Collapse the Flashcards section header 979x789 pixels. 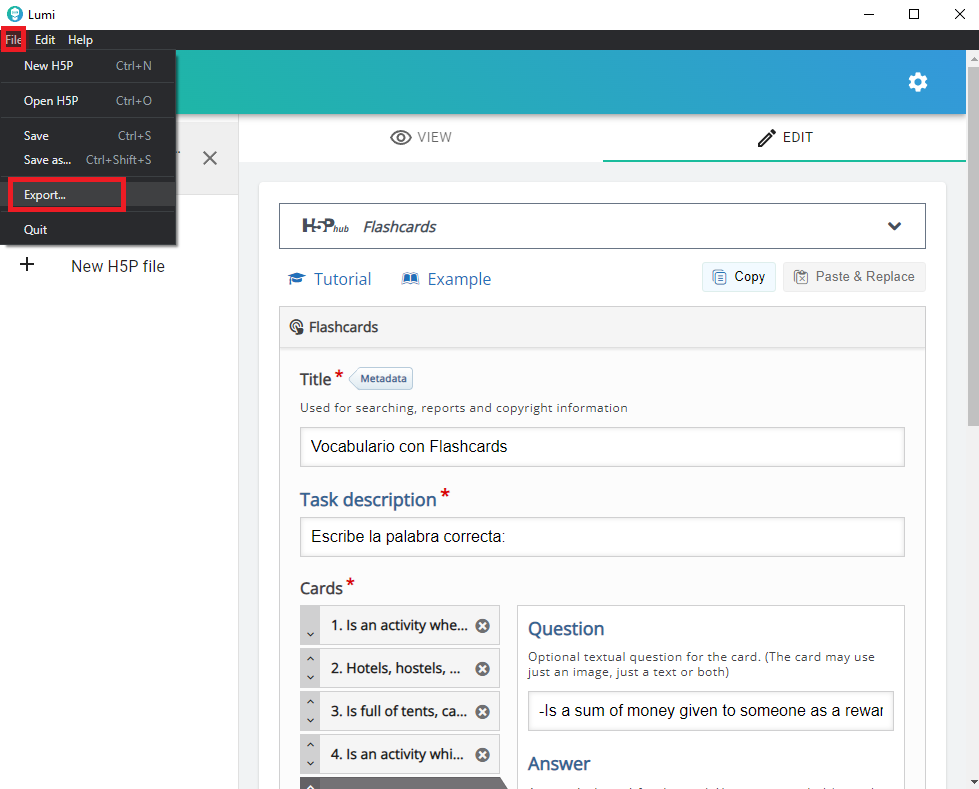pyautogui.click(x=602, y=327)
